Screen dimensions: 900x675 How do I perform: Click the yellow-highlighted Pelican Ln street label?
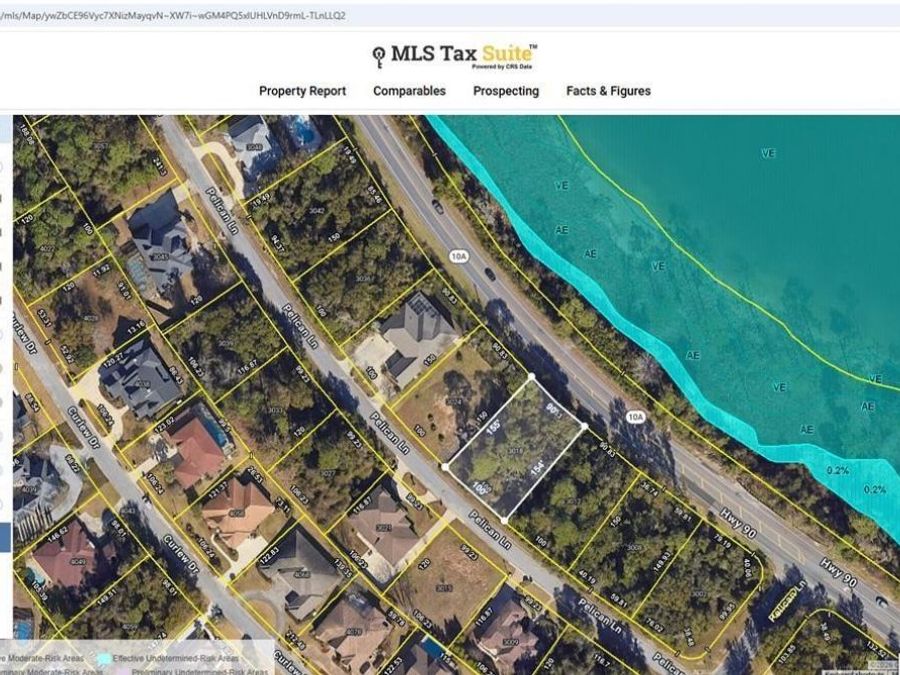pos(788,603)
